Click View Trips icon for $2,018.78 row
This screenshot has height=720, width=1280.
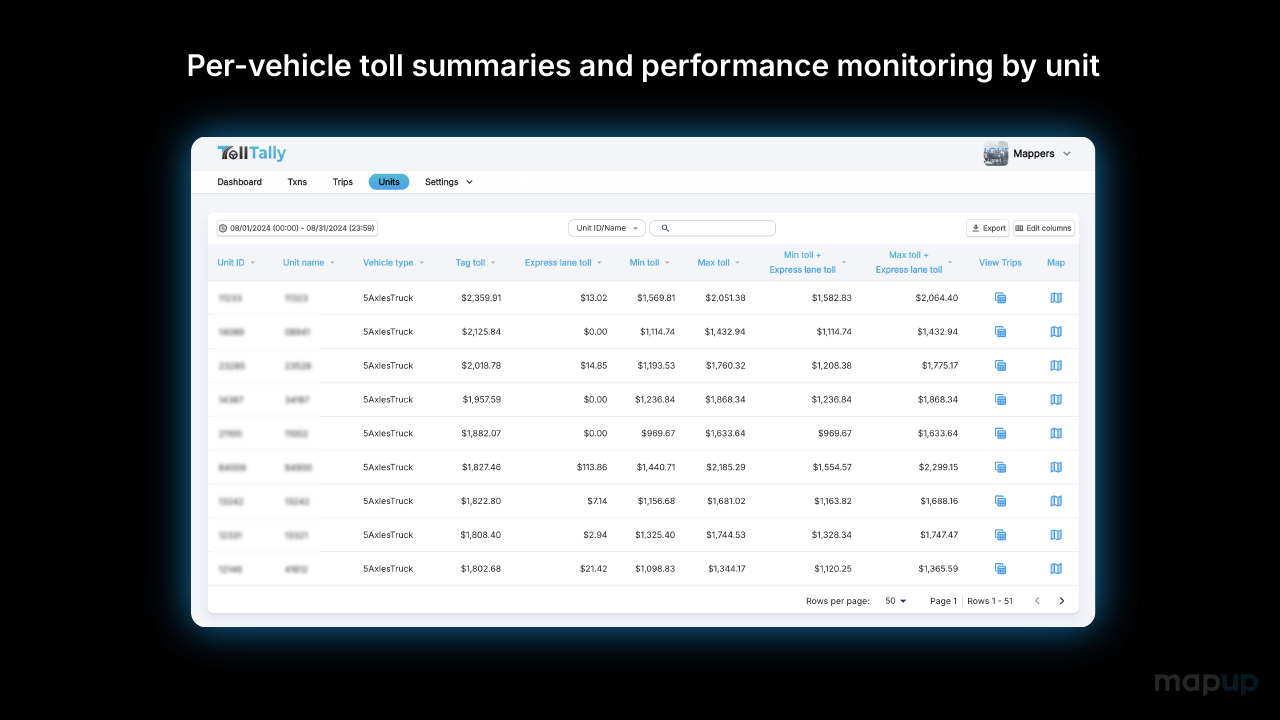click(x=1000, y=366)
